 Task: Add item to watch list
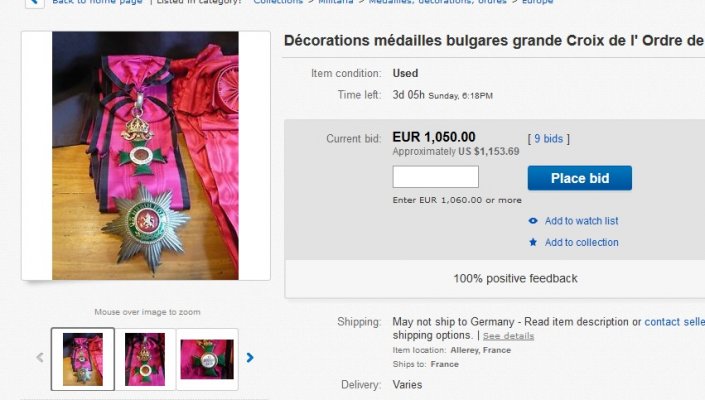[581, 221]
